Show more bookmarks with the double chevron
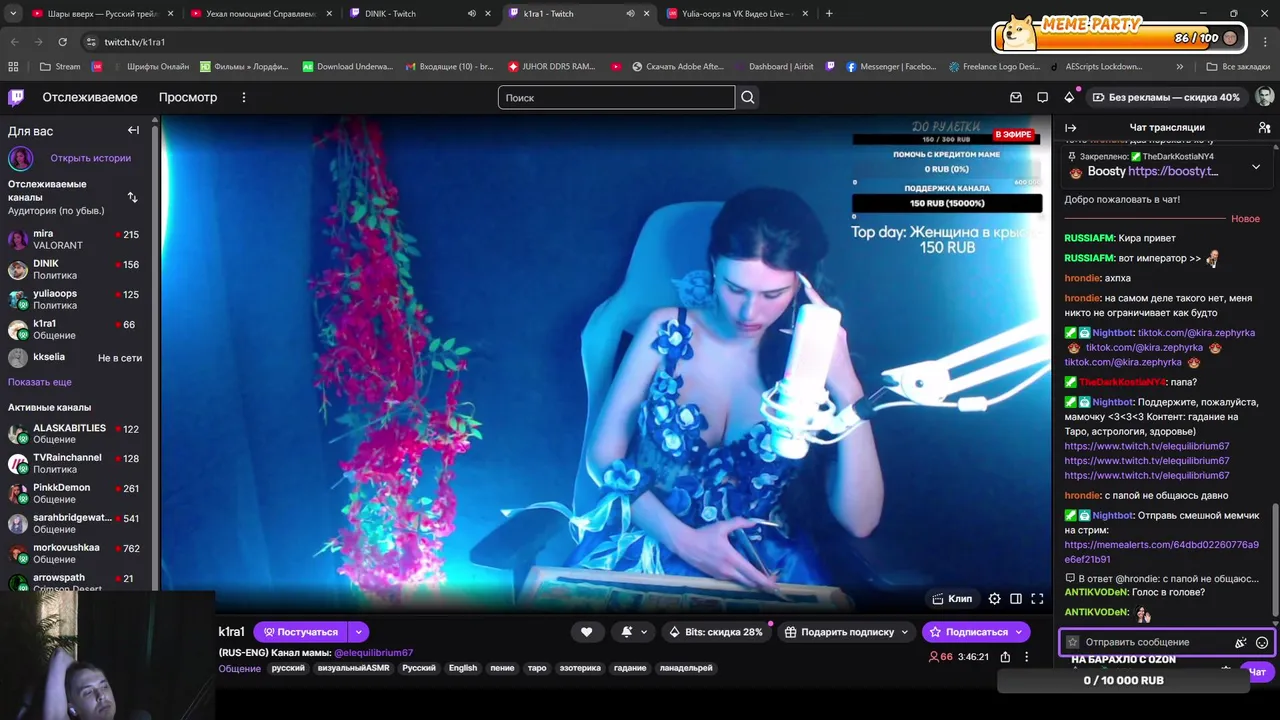 pos(1180,67)
